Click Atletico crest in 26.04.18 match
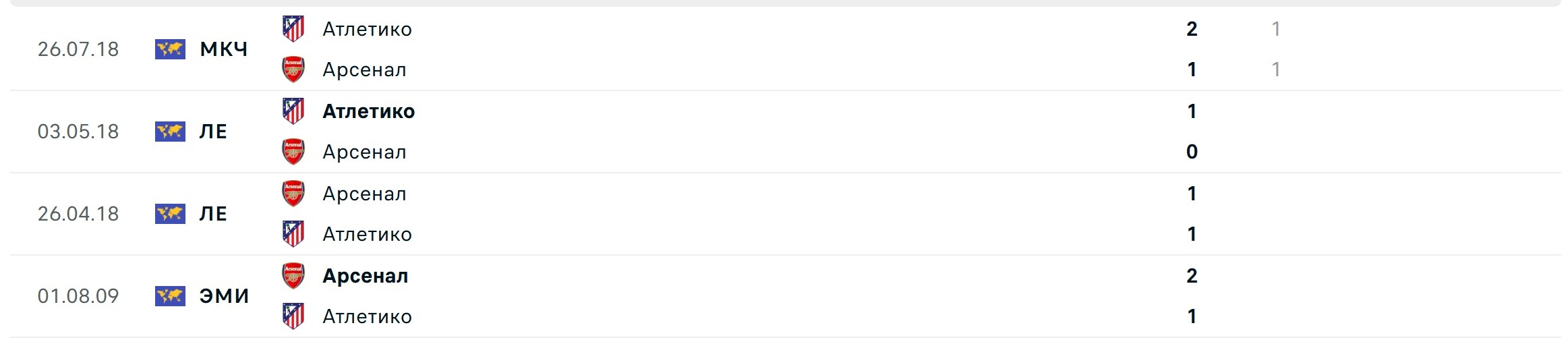The image size is (1568, 342). tap(293, 234)
